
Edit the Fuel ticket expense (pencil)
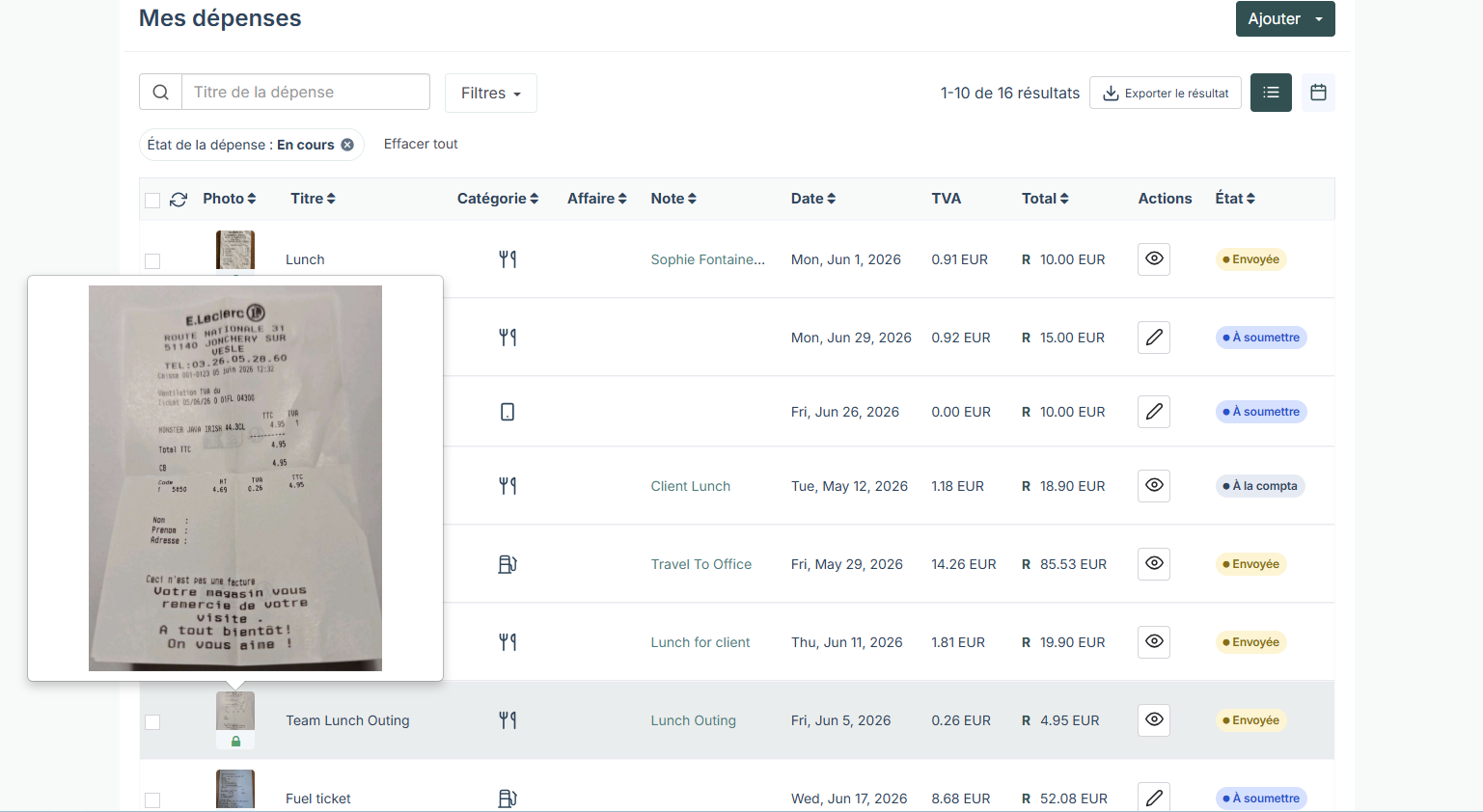[1154, 798]
